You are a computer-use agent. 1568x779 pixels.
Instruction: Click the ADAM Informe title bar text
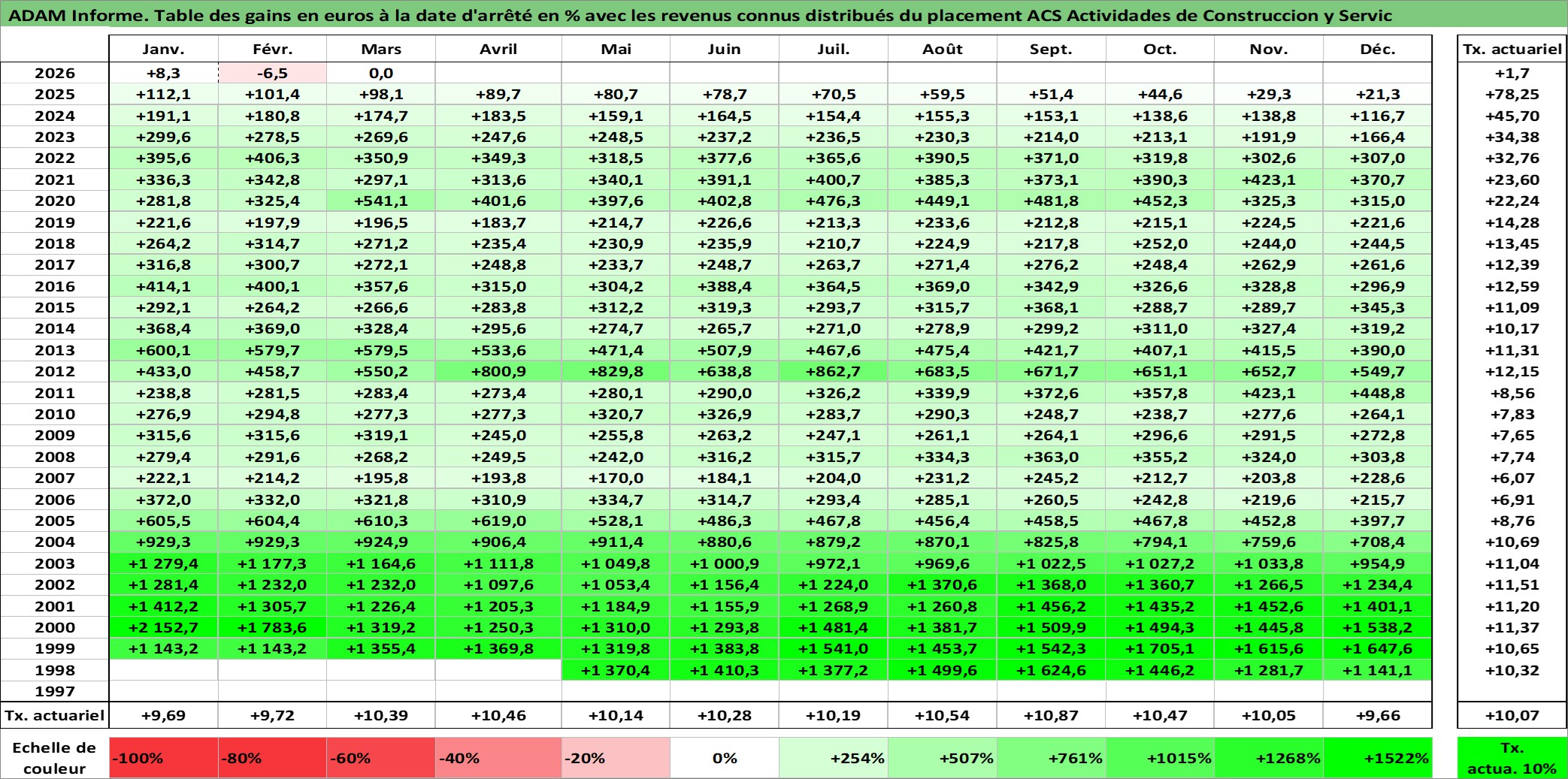701,15
